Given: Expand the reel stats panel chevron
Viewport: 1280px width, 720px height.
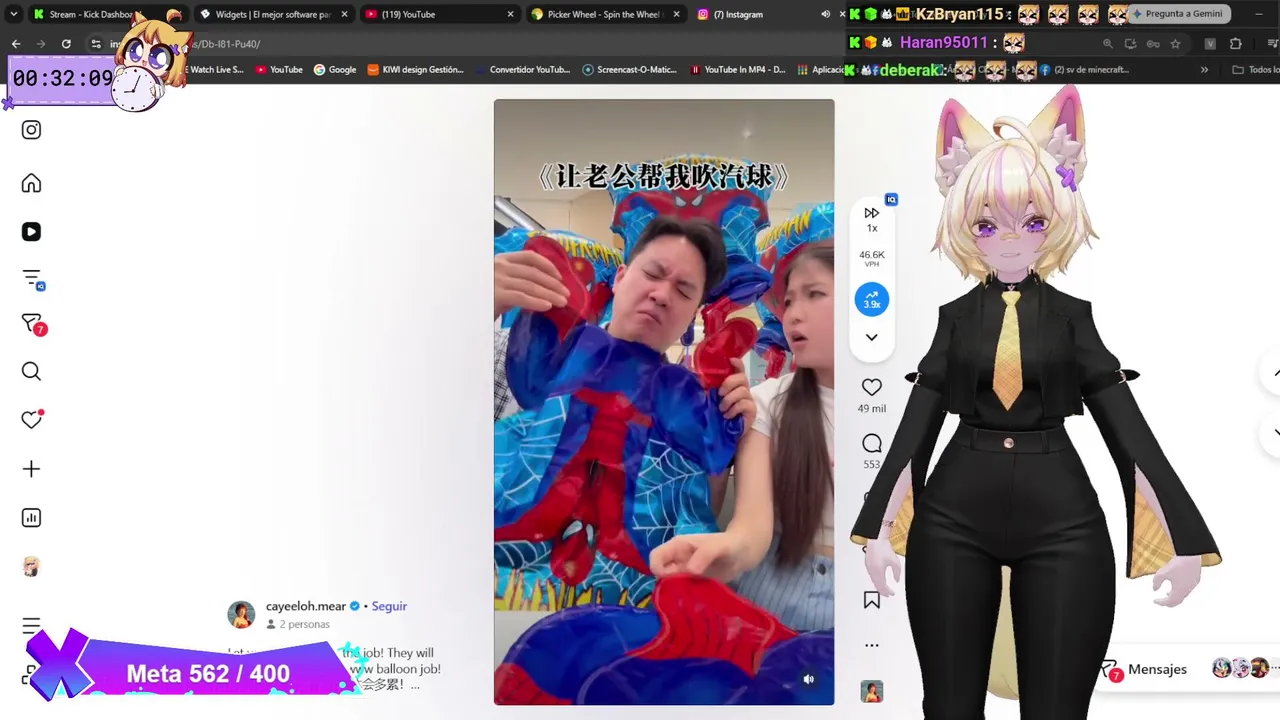Looking at the screenshot, I should (872, 337).
